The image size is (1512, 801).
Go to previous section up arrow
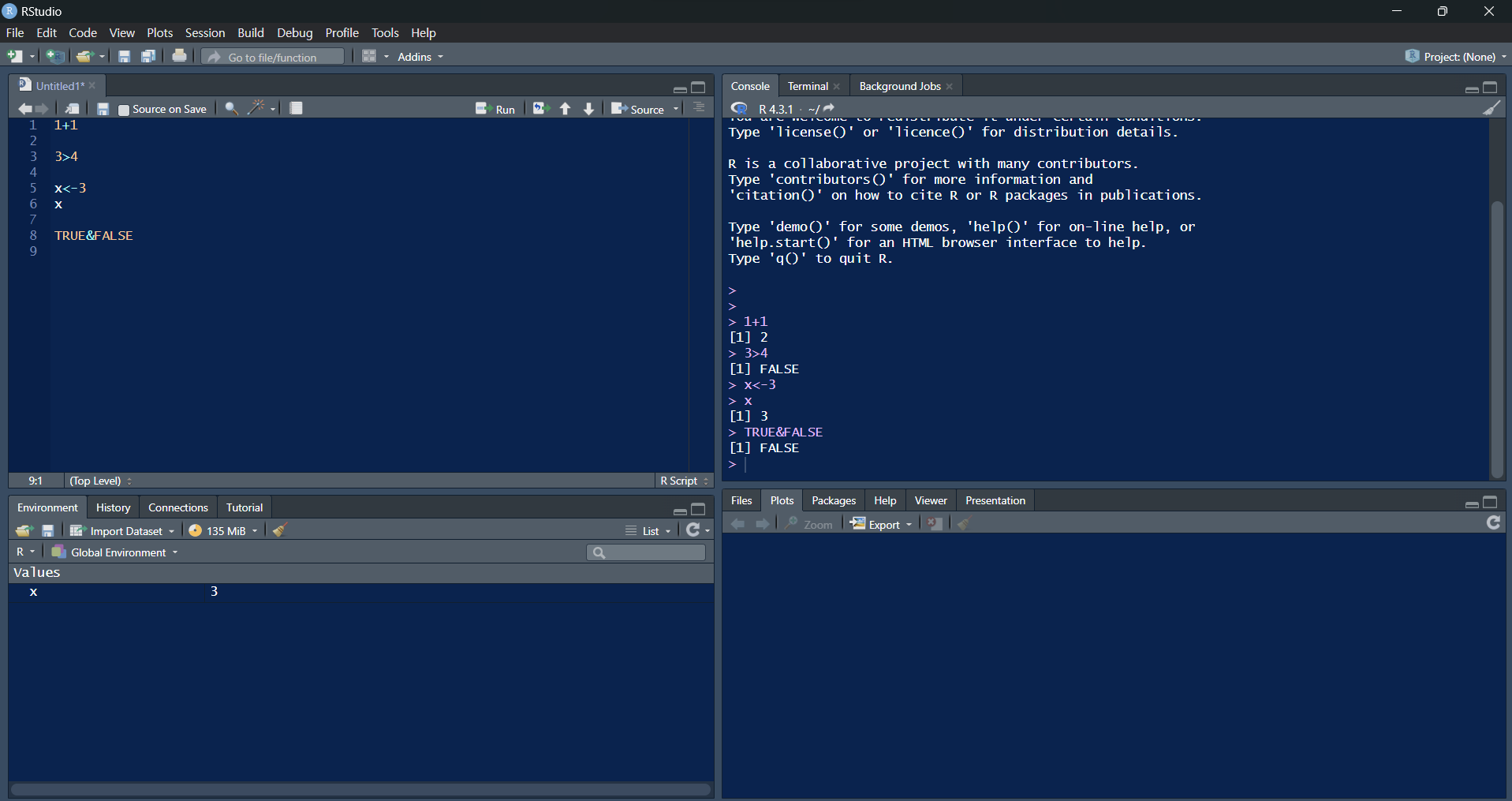click(x=566, y=109)
